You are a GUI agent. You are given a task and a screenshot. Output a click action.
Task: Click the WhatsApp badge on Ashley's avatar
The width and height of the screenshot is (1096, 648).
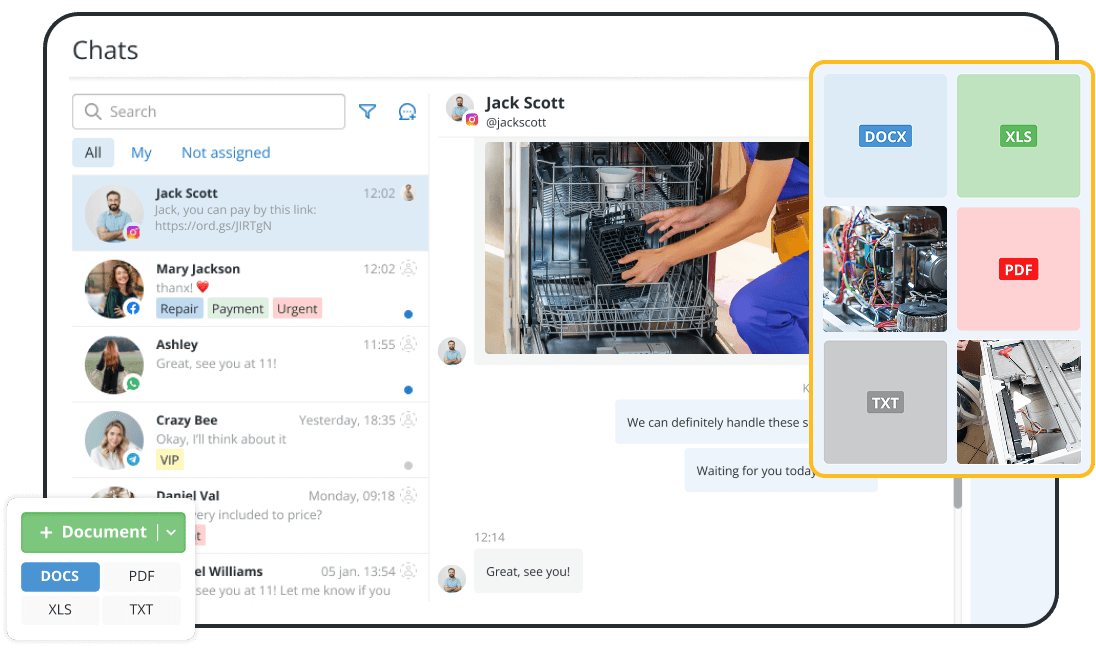pyautogui.click(x=132, y=382)
